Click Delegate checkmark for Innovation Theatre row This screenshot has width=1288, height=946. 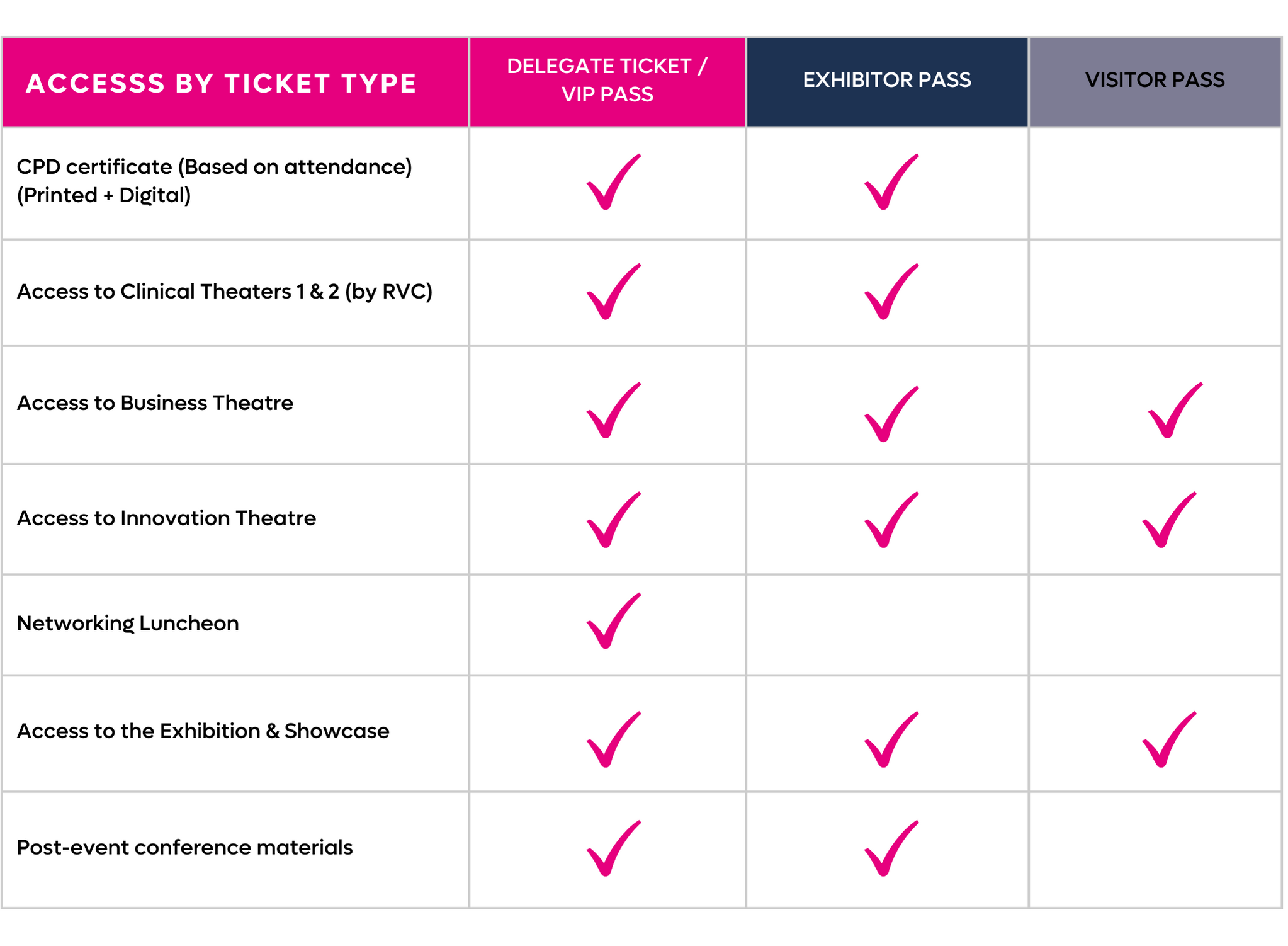pyautogui.click(x=613, y=520)
